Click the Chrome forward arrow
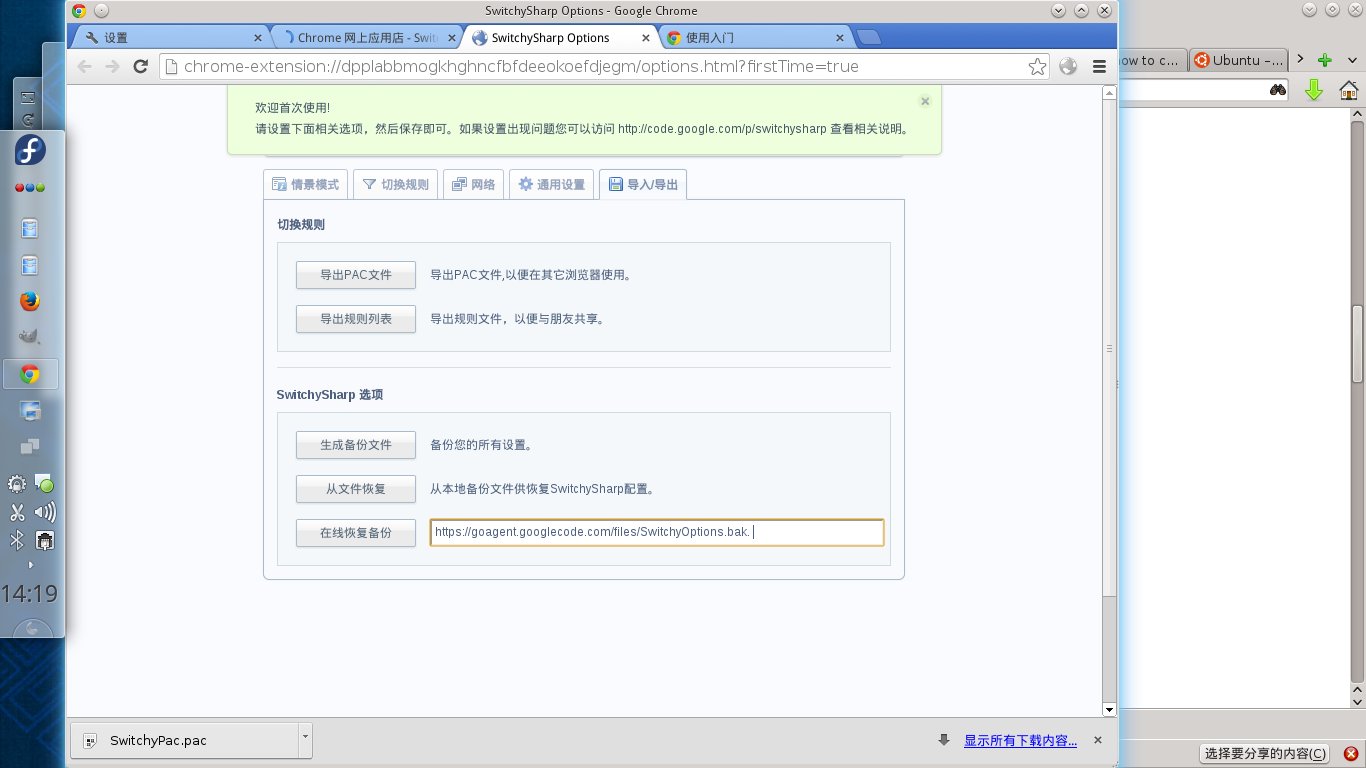Screen dimensions: 1366x768 (112, 67)
